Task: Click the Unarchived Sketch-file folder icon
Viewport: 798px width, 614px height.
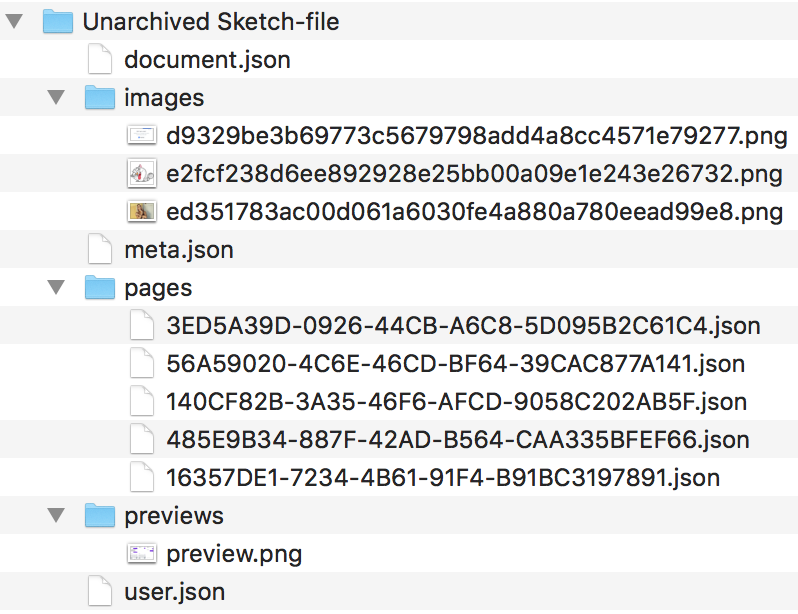Action: click(x=58, y=21)
